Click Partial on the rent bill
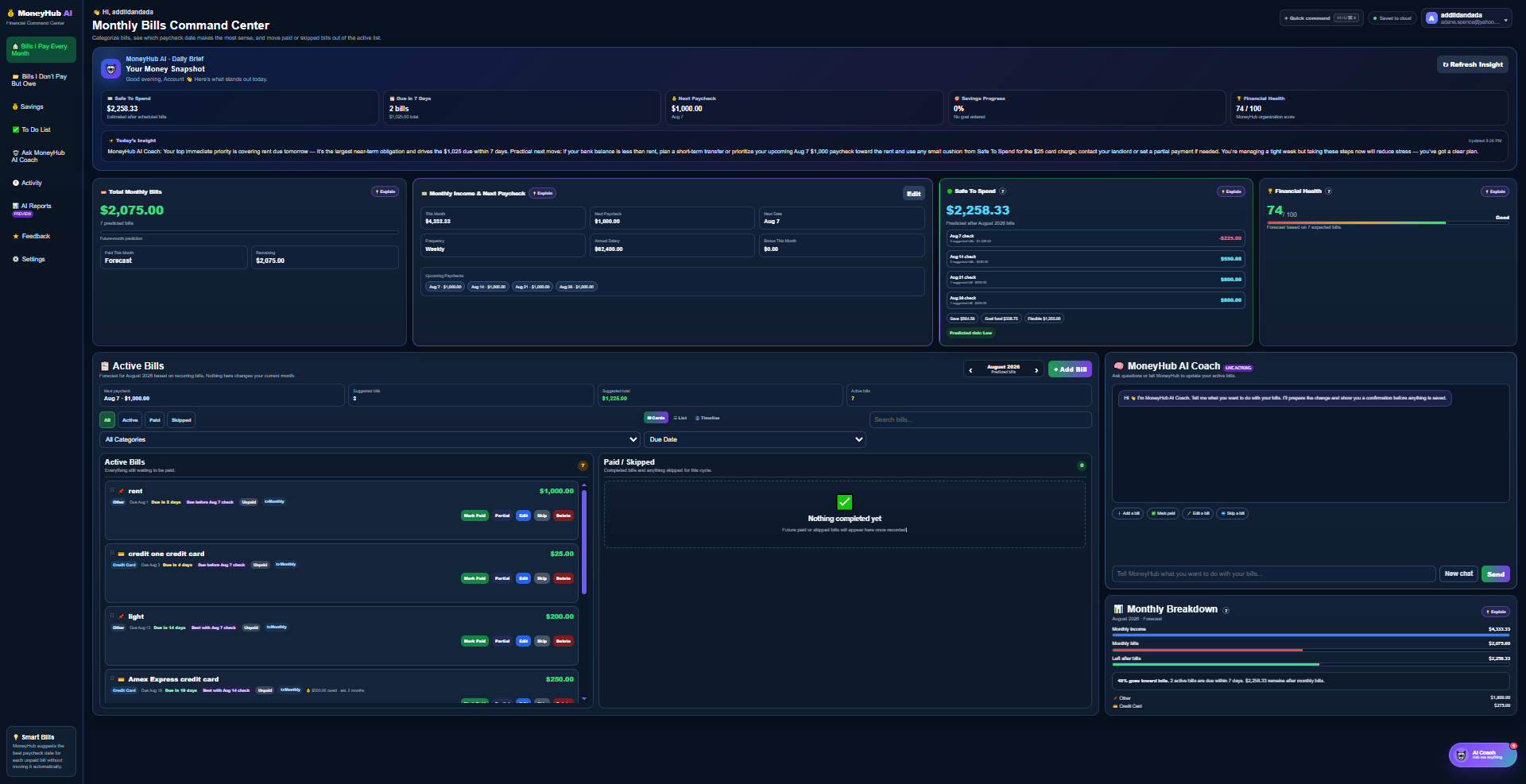The image size is (1526, 784). tap(502, 516)
